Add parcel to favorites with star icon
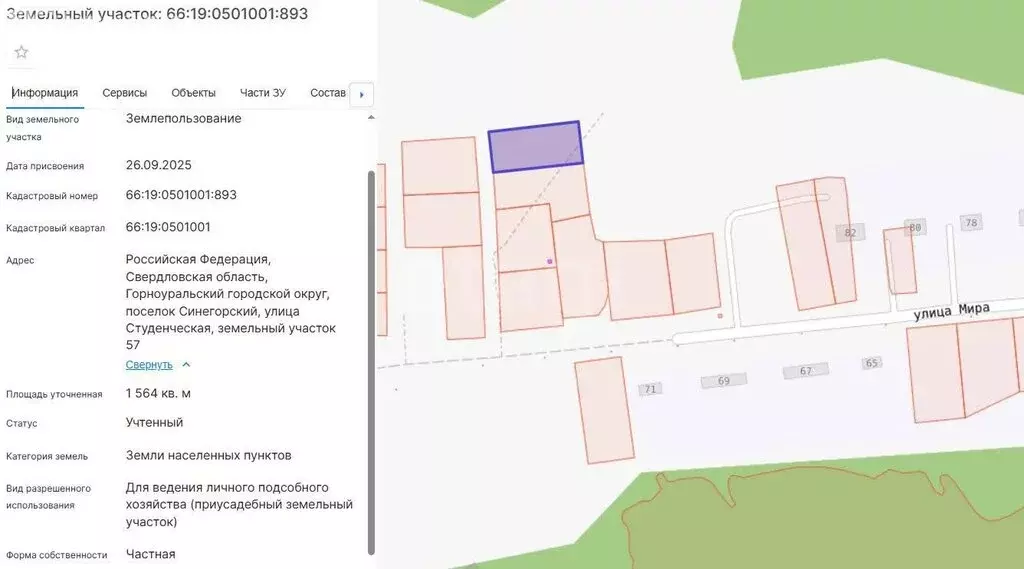The height and width of the screenshot is (569, 1024). tap(21, 52)
